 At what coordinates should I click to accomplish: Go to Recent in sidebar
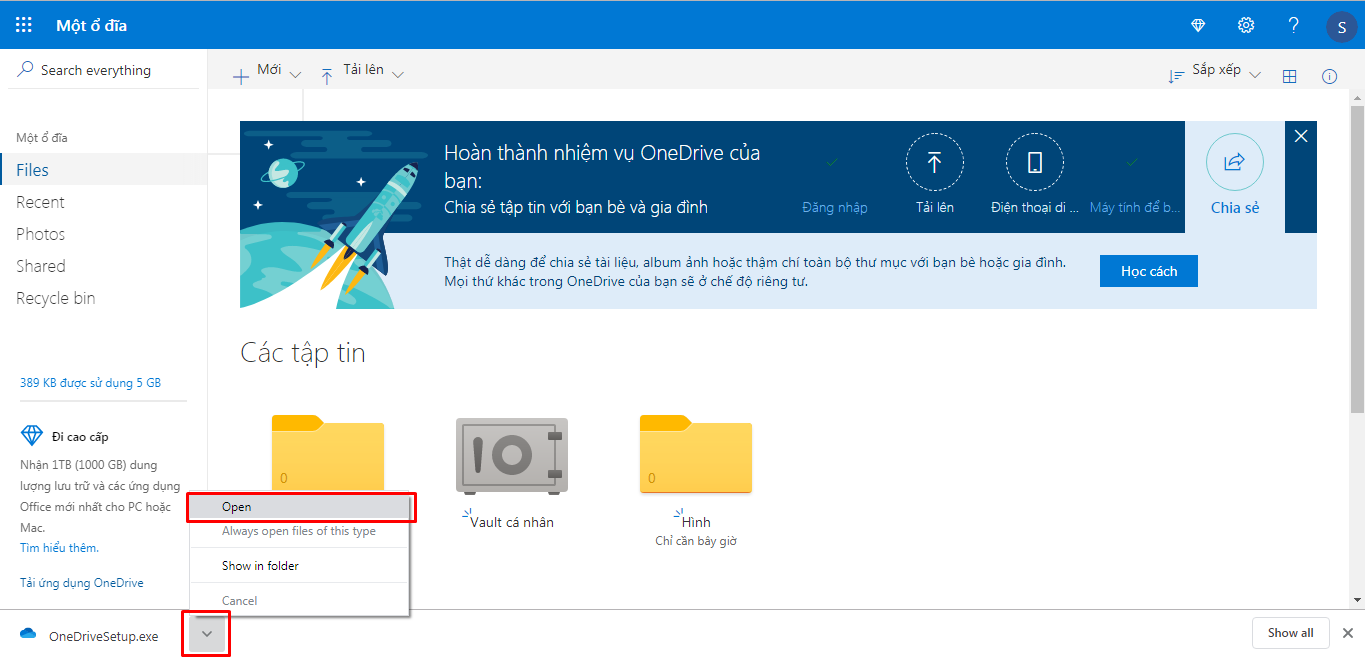coord(104,202)
